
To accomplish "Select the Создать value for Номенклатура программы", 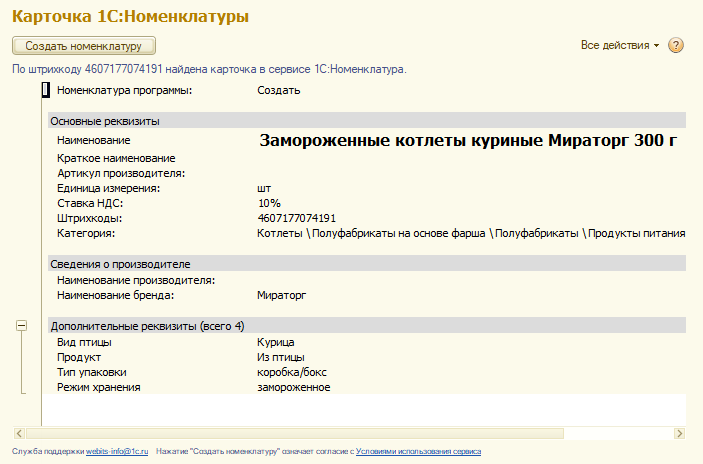I will 278,91.
